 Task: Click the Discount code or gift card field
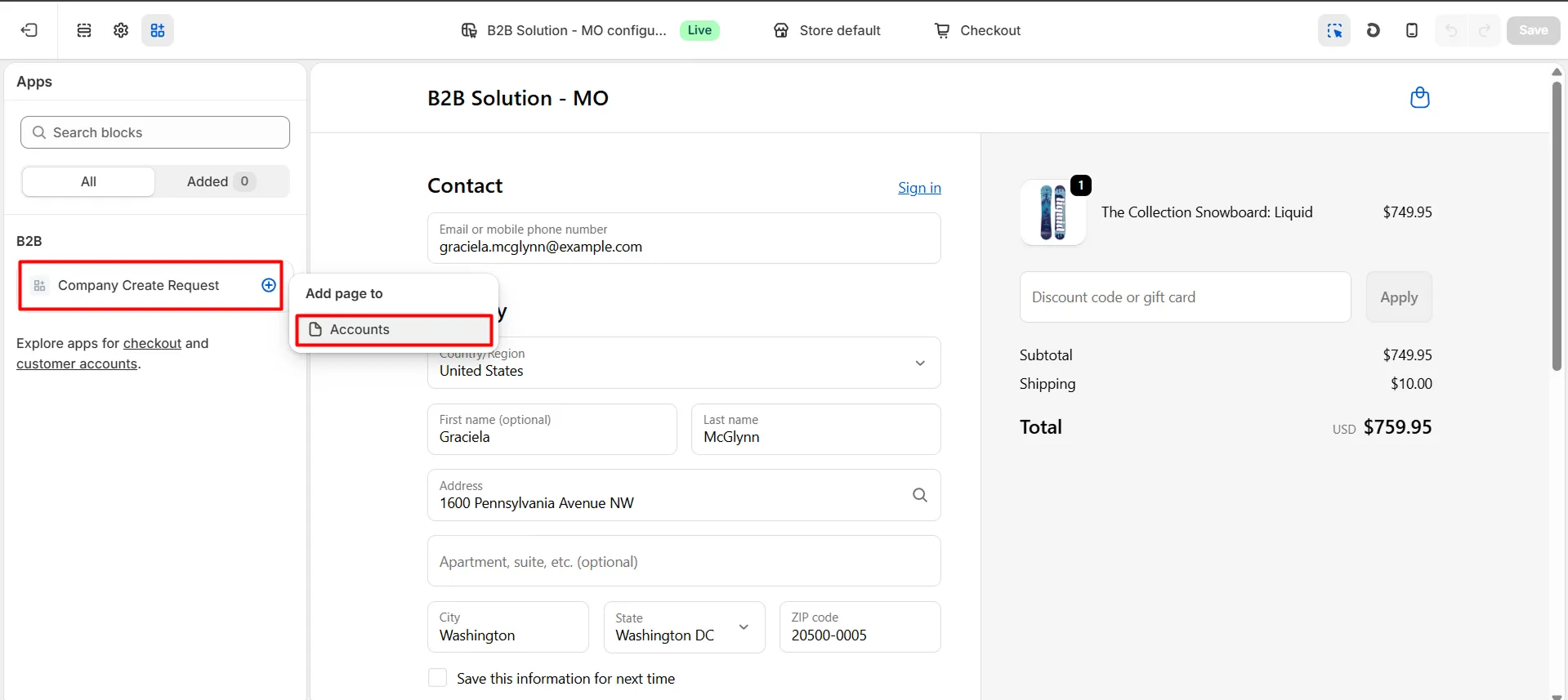pos(1186,297)
